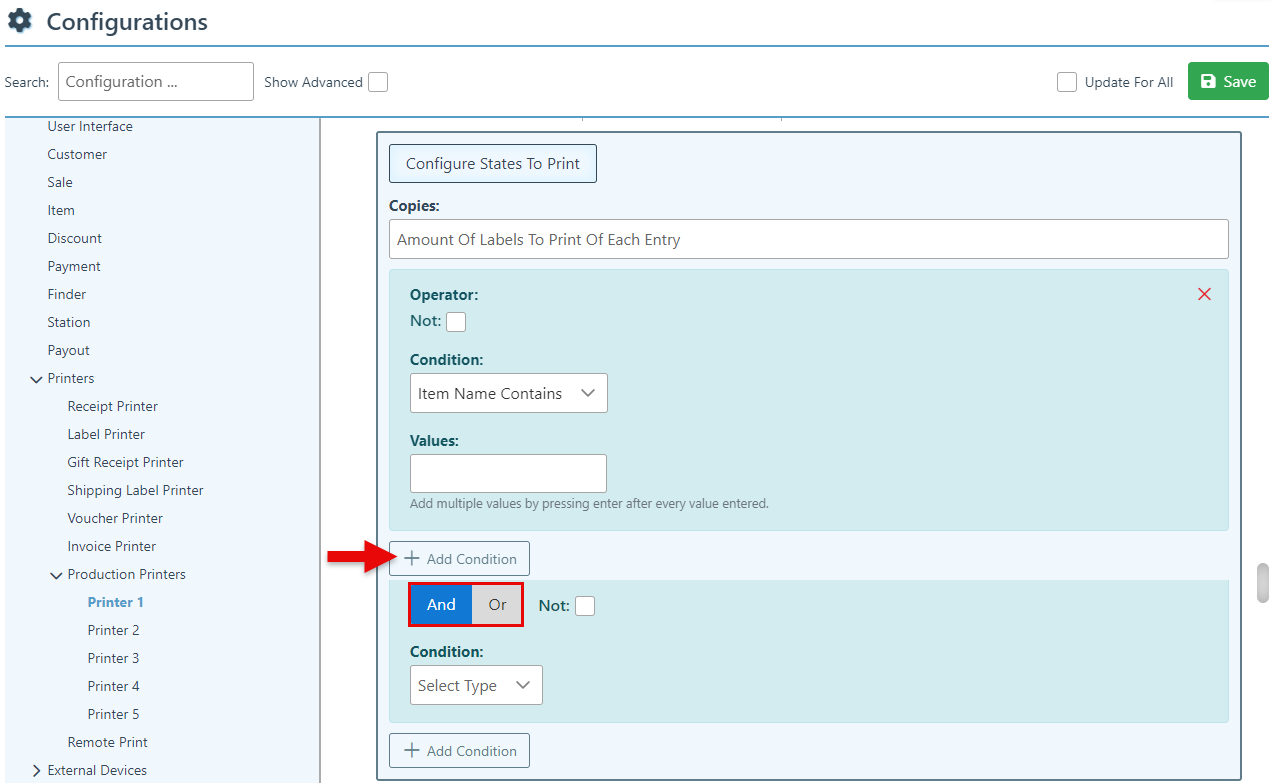Select the Or operator toggle
This screenshot has height=783, width=1271.
point(497,605)
